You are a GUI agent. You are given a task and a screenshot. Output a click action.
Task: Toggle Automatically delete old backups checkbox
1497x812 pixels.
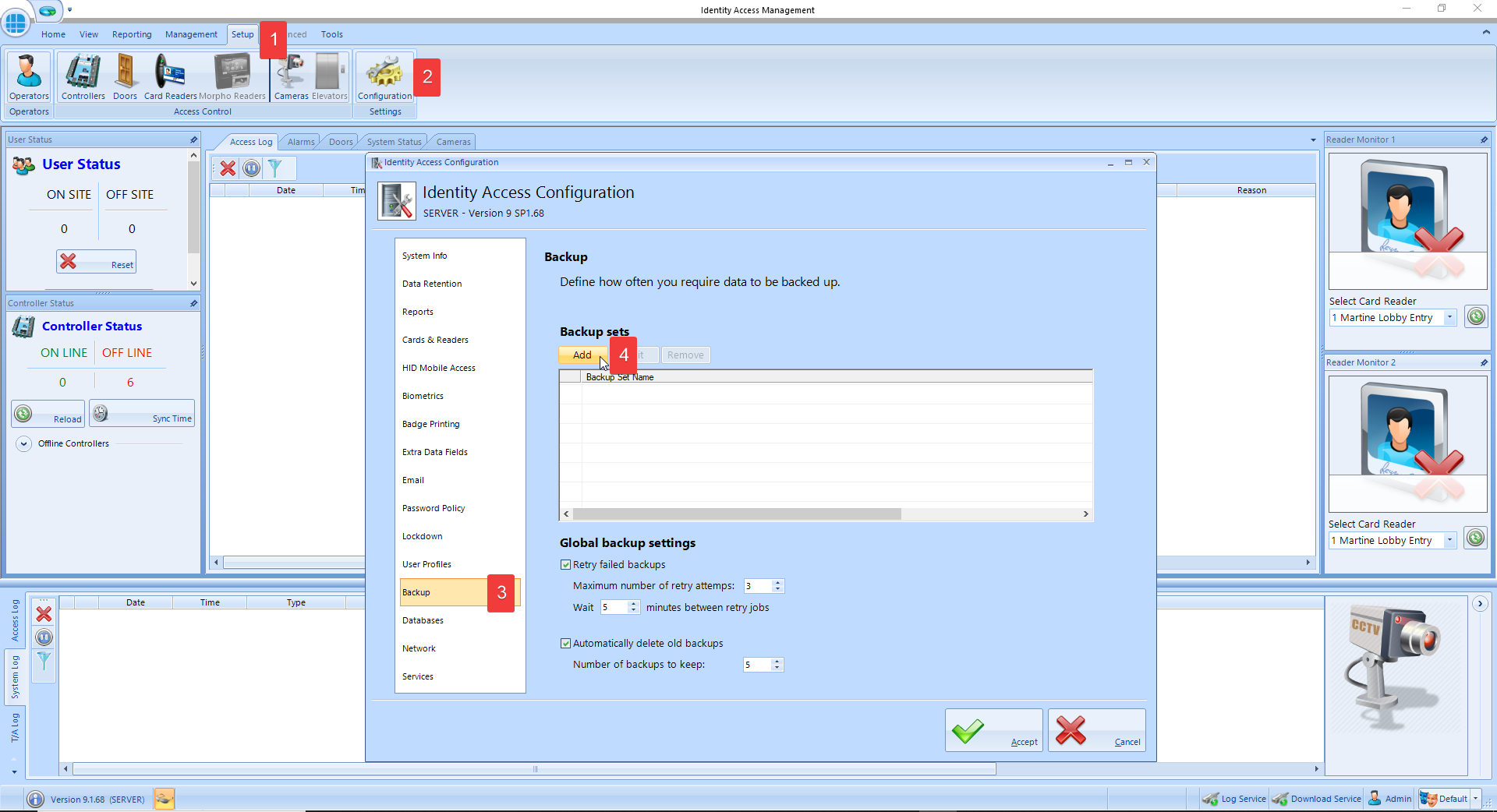tap(566, 644)
